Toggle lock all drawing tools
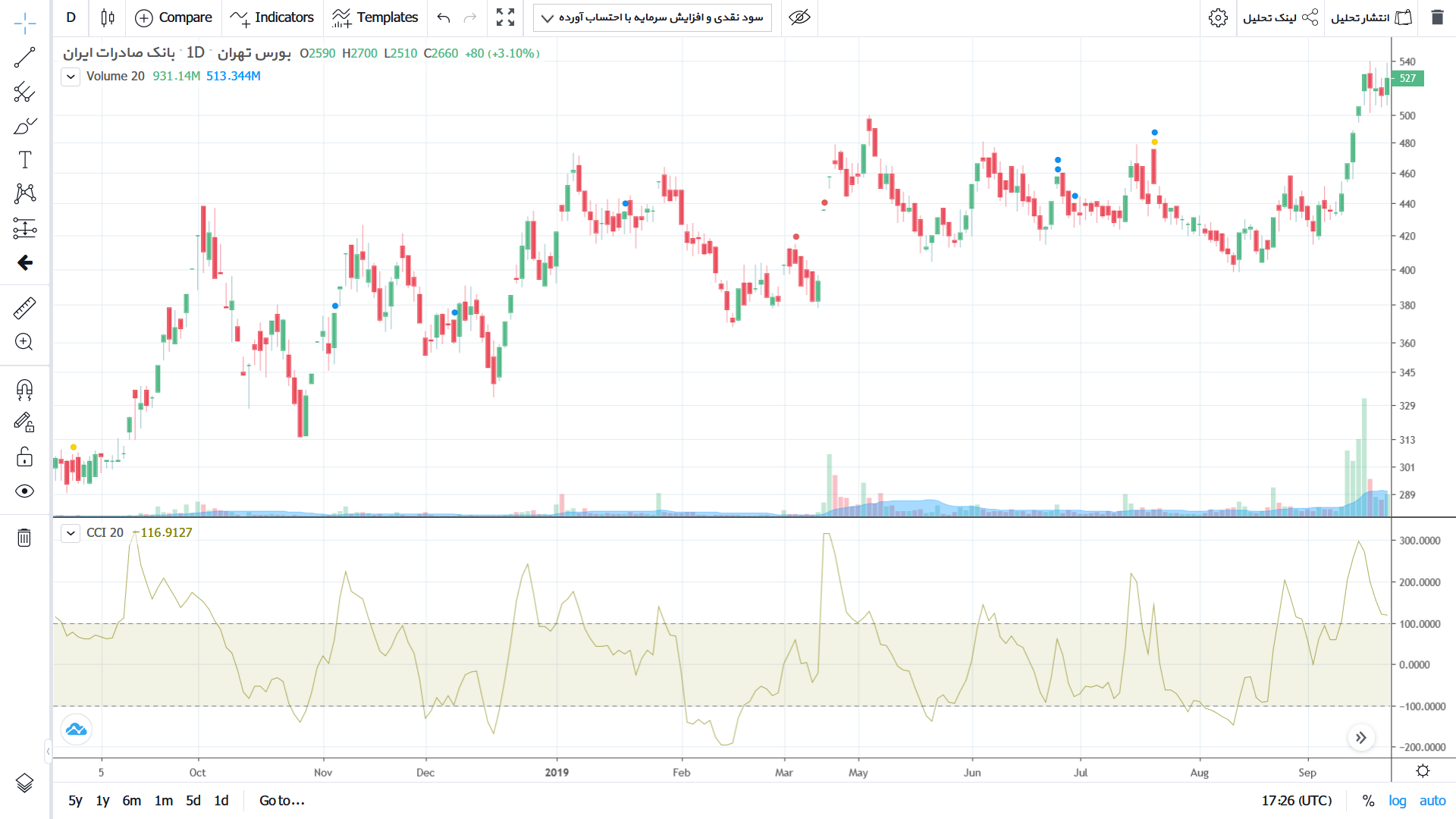 tap(25, 457)
